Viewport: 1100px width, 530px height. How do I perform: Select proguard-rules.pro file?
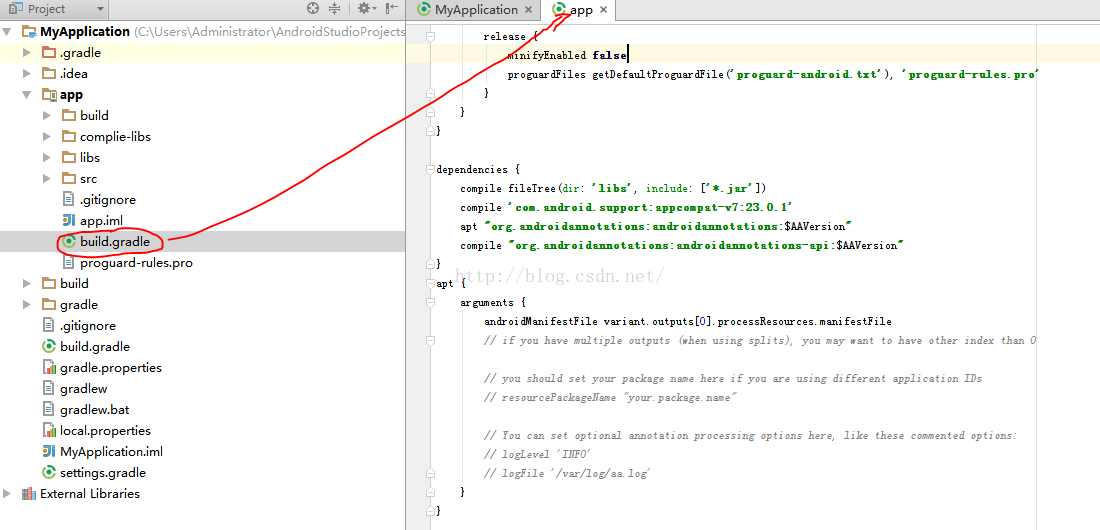tap(136, 263)
